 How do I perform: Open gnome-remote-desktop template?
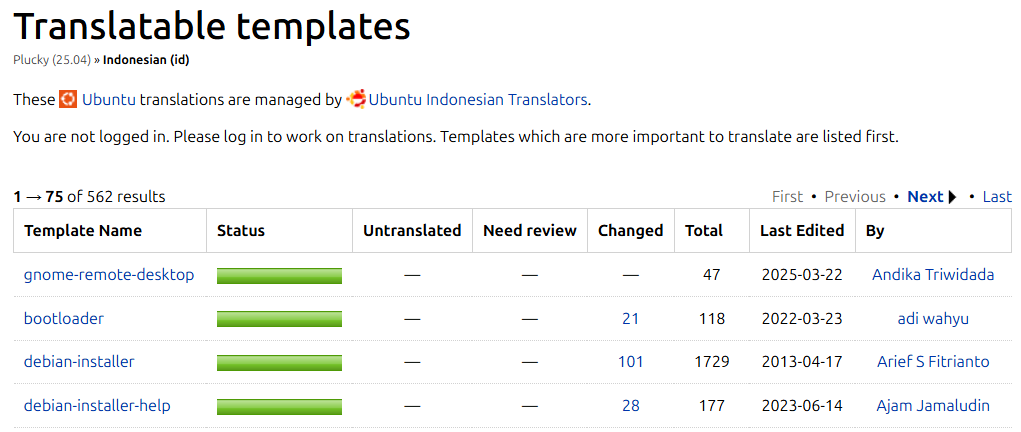(109, 275)
